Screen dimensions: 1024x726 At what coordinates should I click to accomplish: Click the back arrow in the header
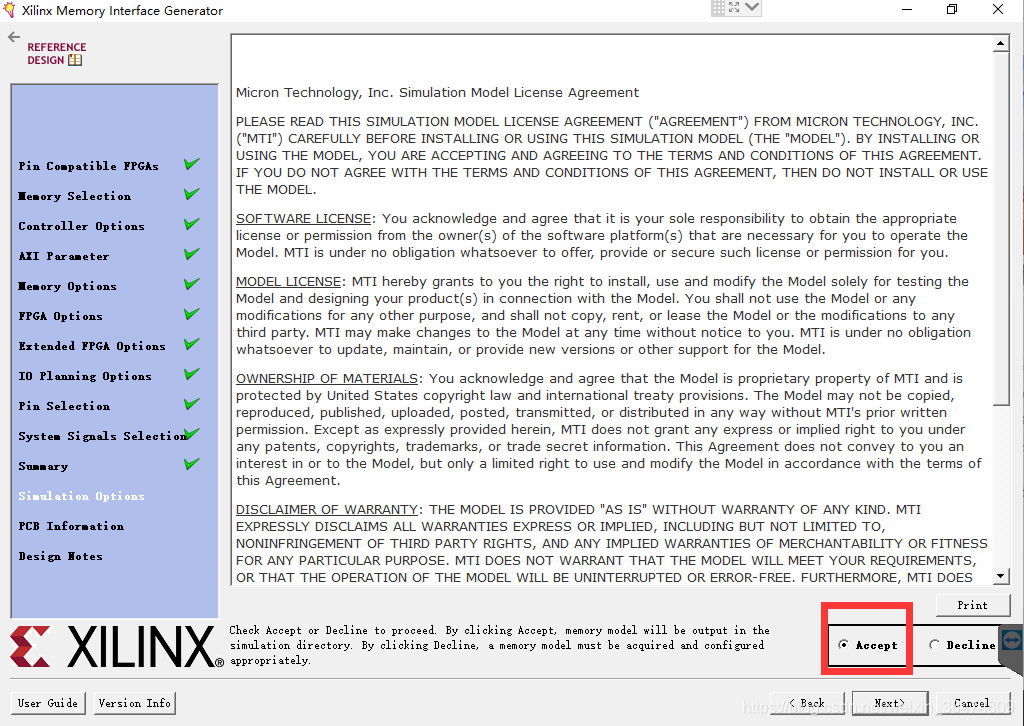pyautogui.click(x=14, y=37)
